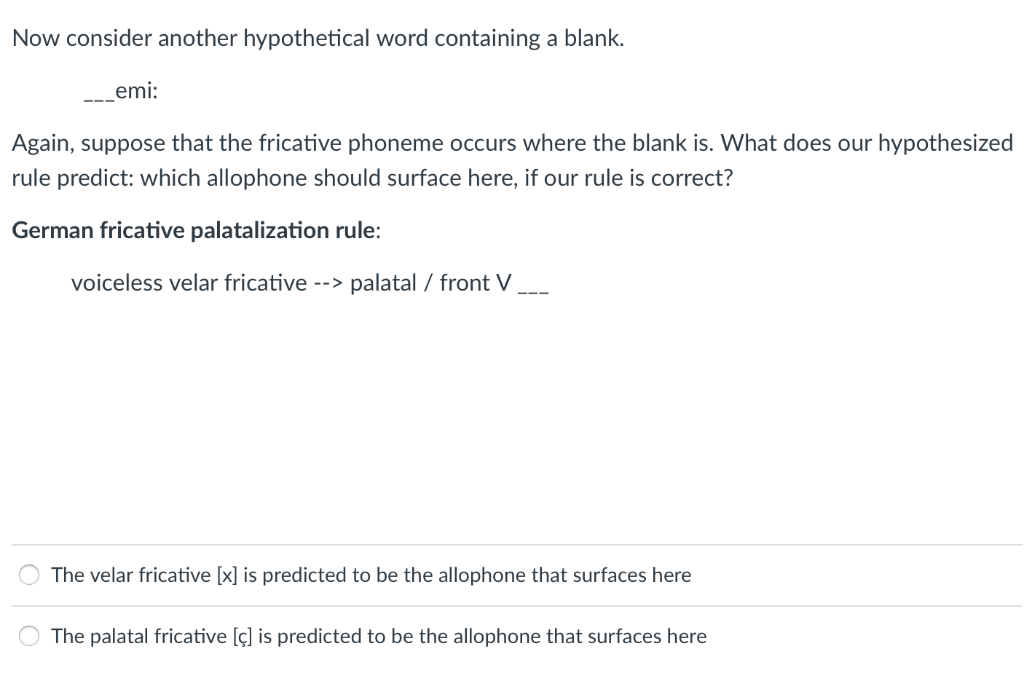Click the word "palatal" in the rule line
This screenshot has width=1024, height=689.
click(383, 283)
